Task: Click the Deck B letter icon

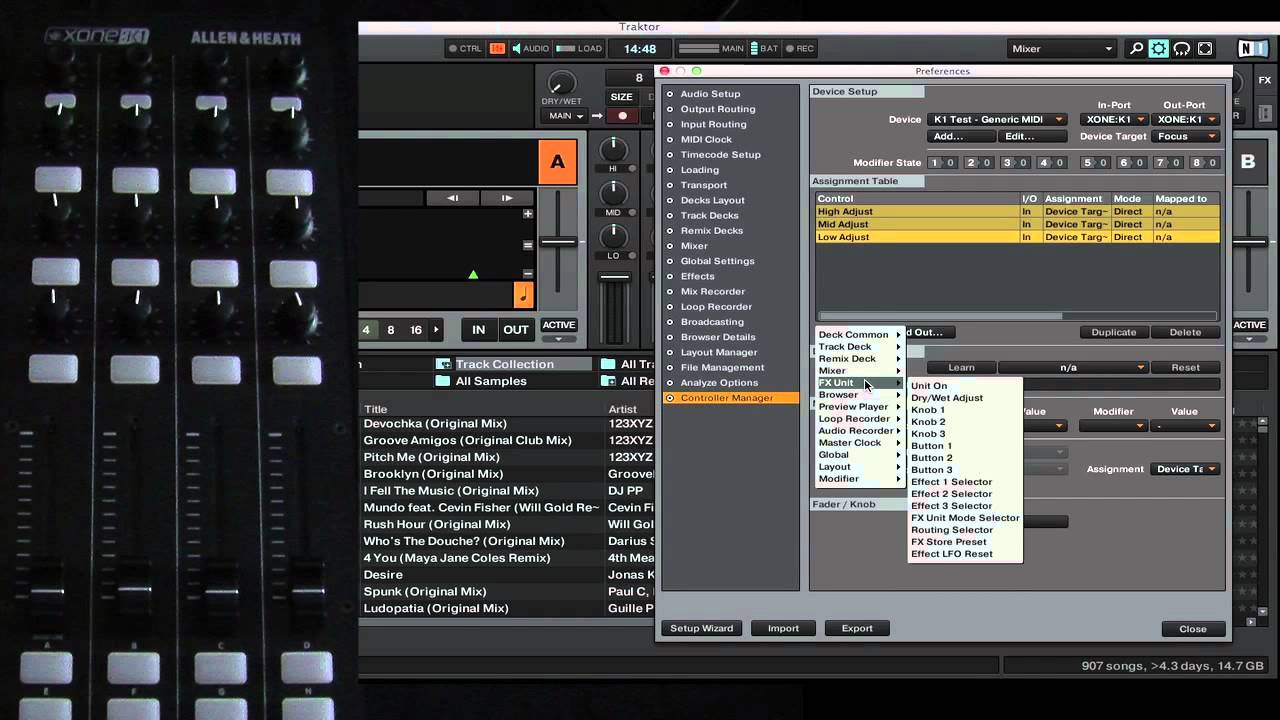Action: point(1248,162)
